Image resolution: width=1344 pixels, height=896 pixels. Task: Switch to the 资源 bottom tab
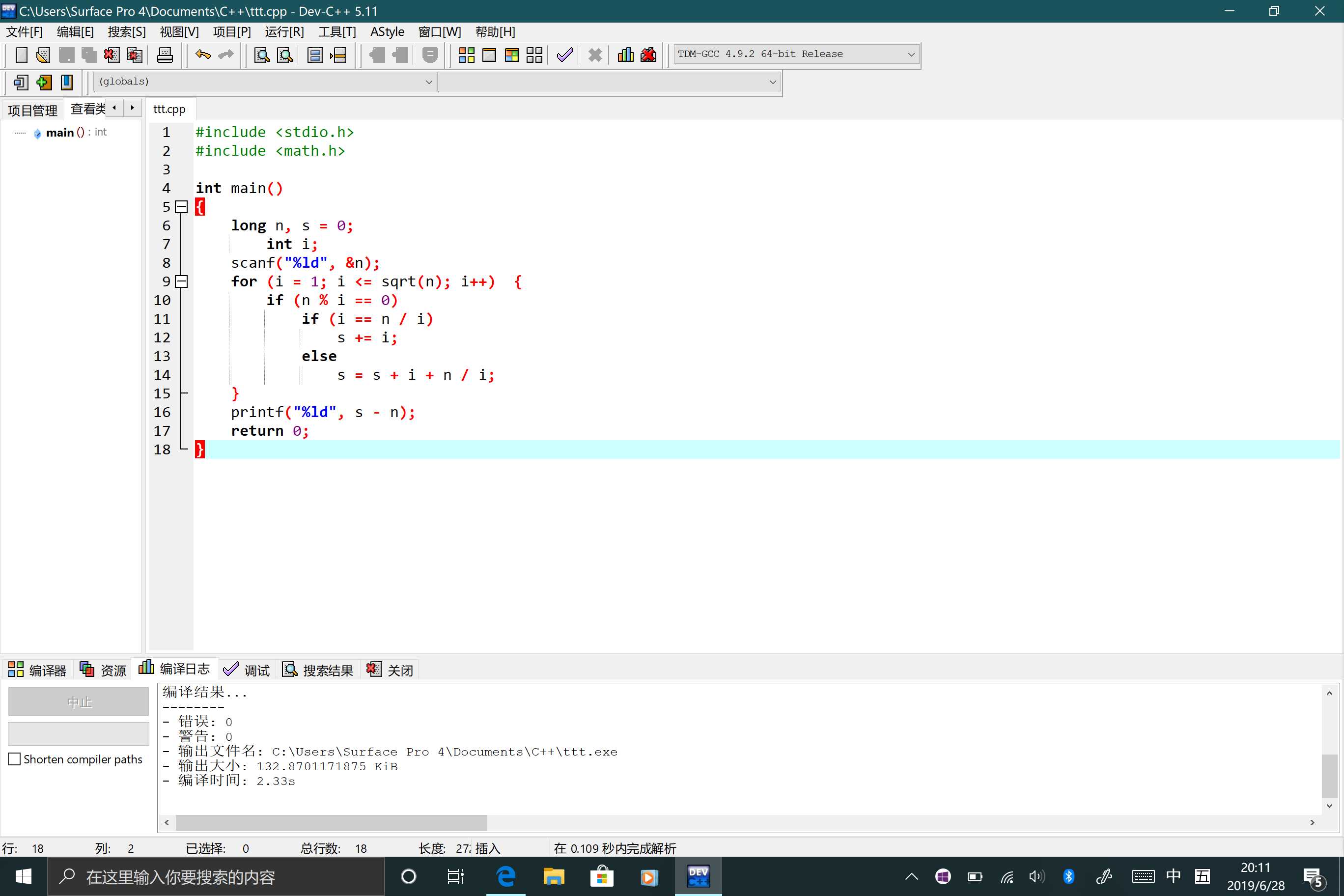point(103,670)
